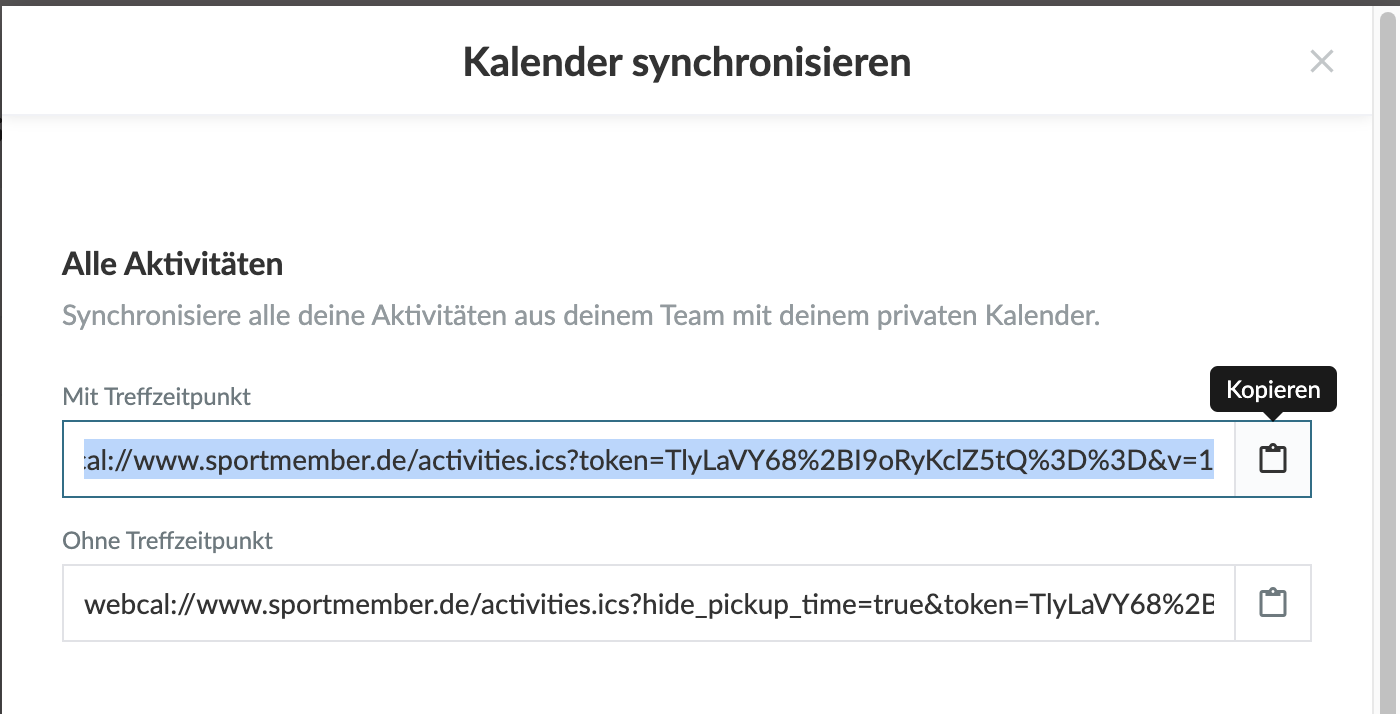Click "hide_pickup_time=true" in the second URL

(754, 603)
